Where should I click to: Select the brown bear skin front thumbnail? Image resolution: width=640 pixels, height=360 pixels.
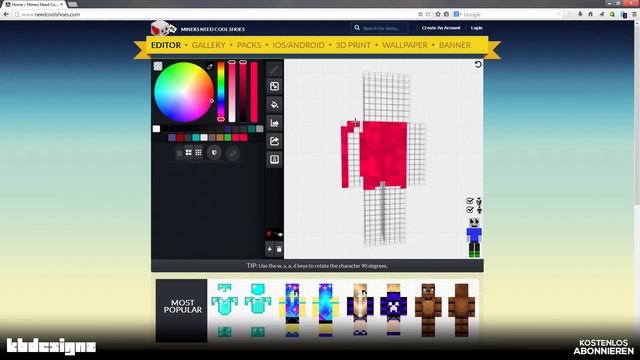pos(428,310)
